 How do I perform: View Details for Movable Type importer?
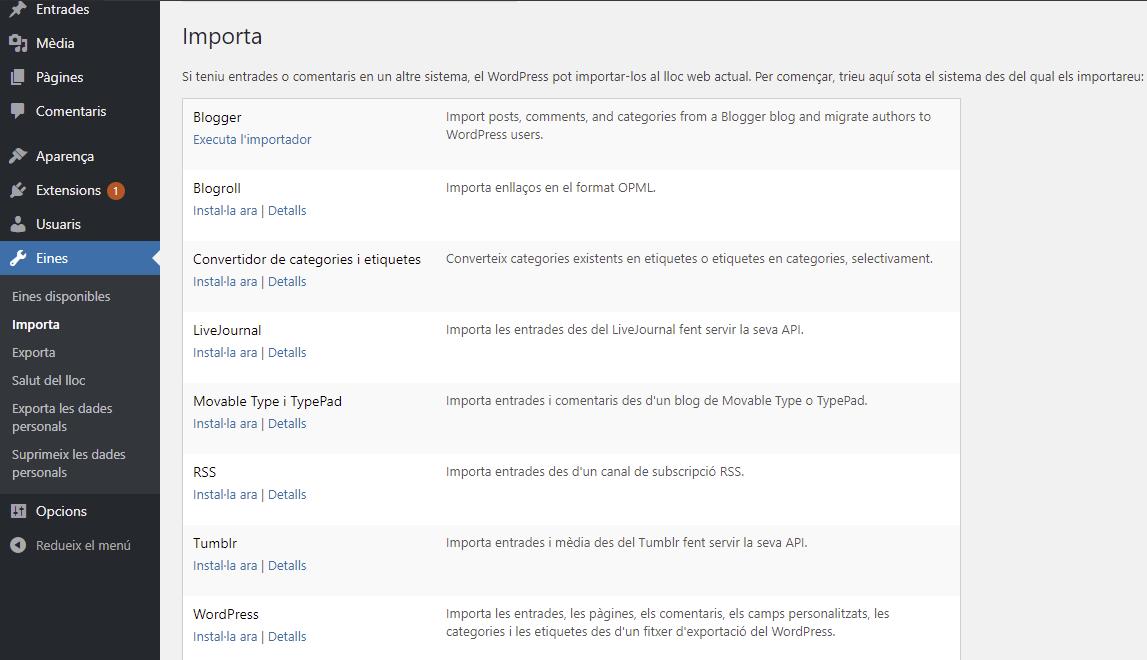pos(287,424)
